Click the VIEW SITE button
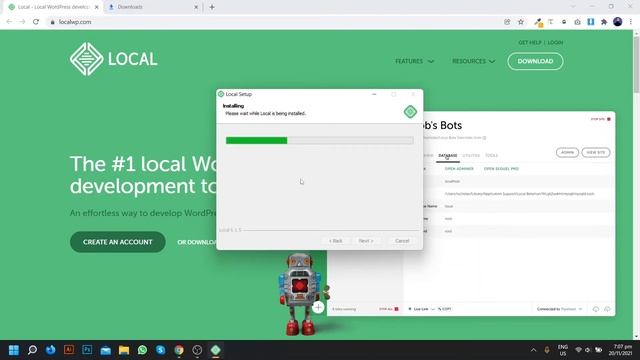This screenshot has height=360, width=640. pos(596,152)
